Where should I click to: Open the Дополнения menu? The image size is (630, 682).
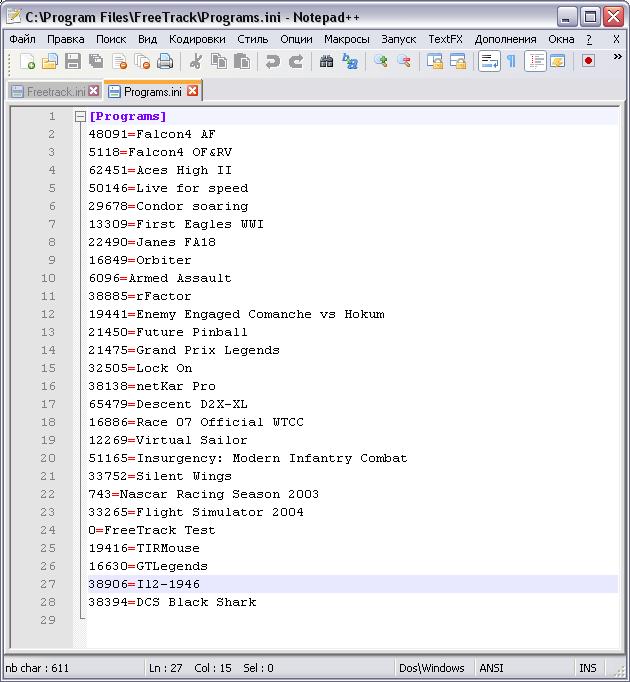coord(506,39)
